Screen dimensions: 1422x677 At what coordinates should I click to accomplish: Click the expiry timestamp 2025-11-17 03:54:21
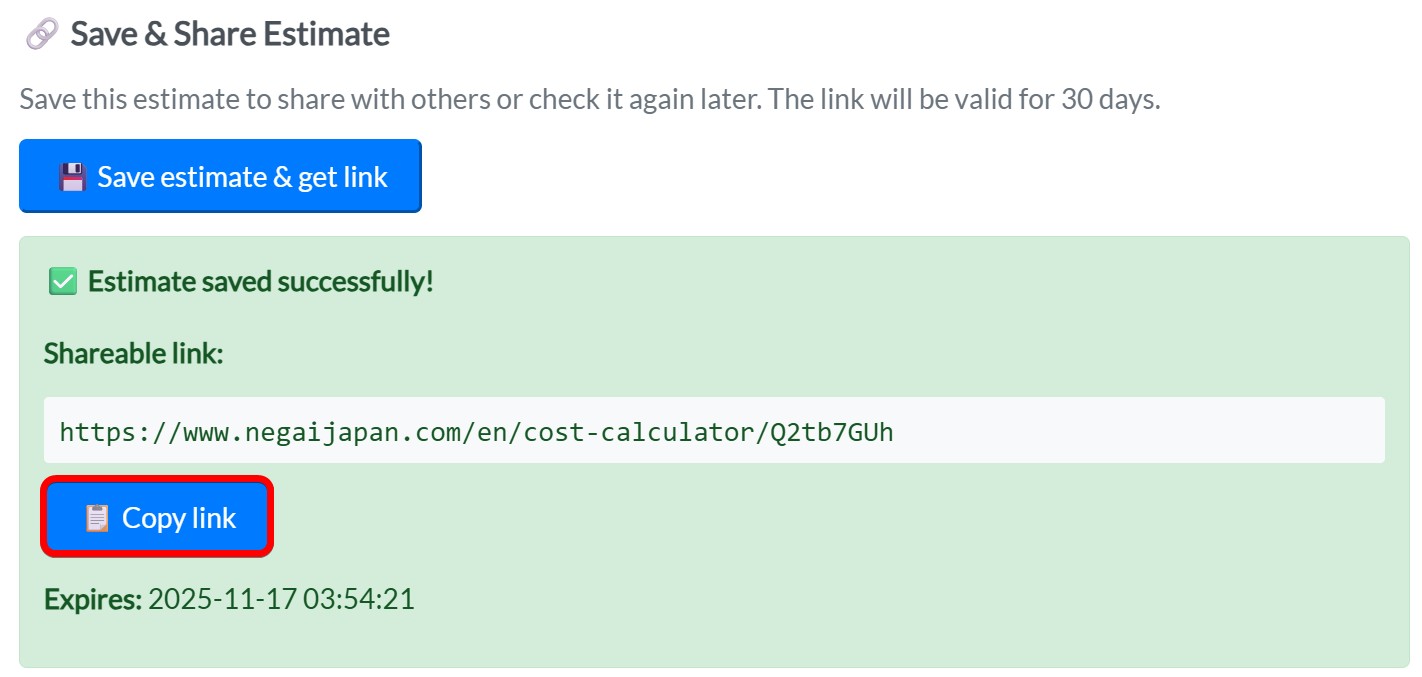click(x=281, y=600)
